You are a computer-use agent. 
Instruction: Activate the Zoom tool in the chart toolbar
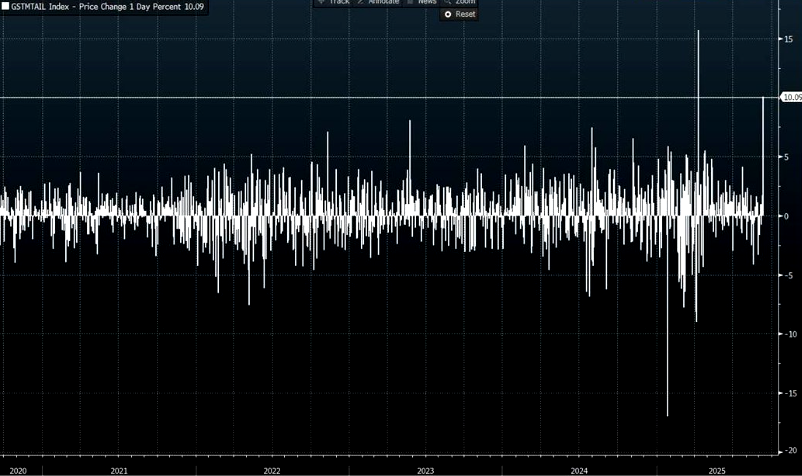(464, 2)
